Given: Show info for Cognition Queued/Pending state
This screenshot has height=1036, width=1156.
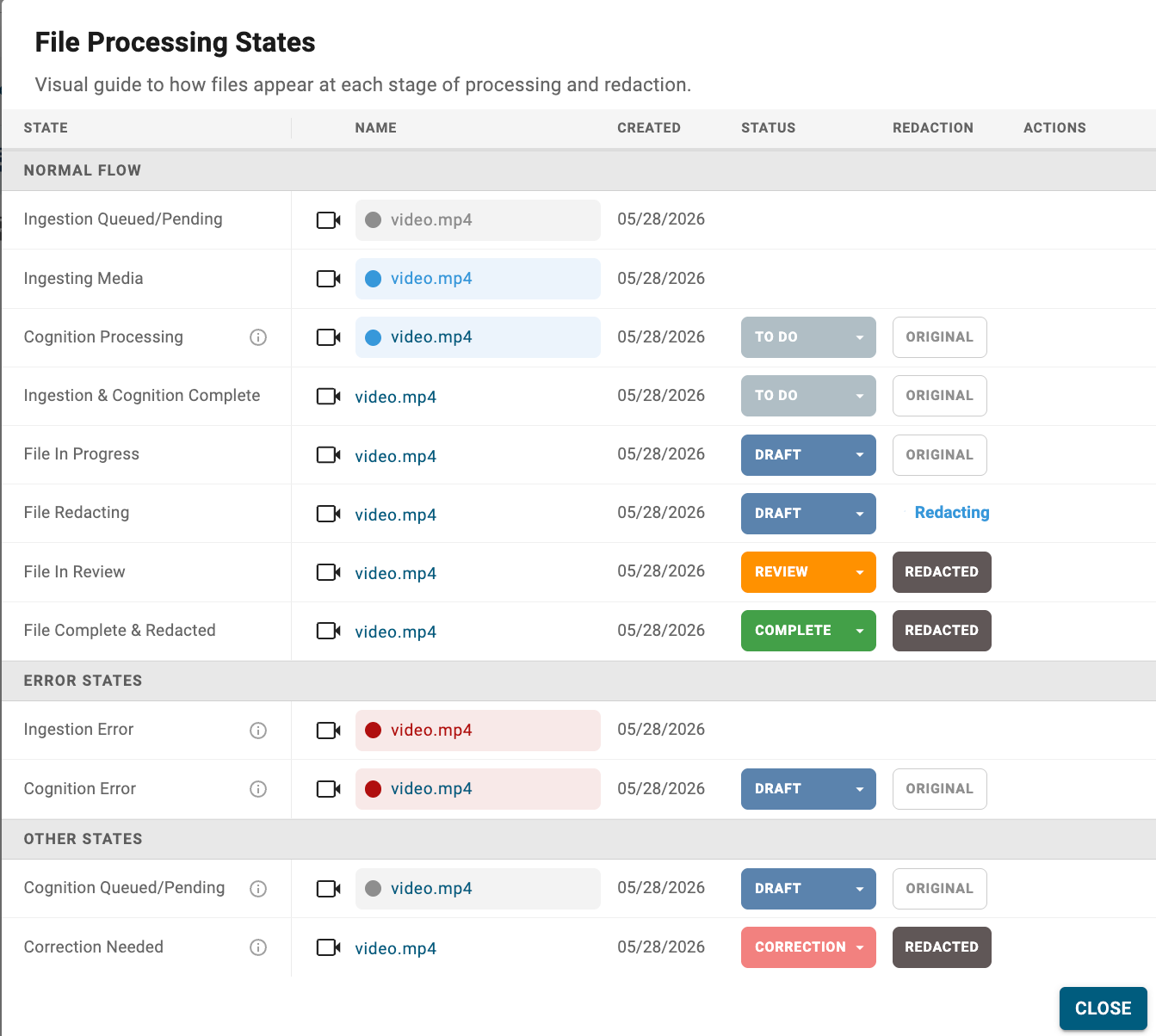Looking at the screenshot, I should point(257,889).
